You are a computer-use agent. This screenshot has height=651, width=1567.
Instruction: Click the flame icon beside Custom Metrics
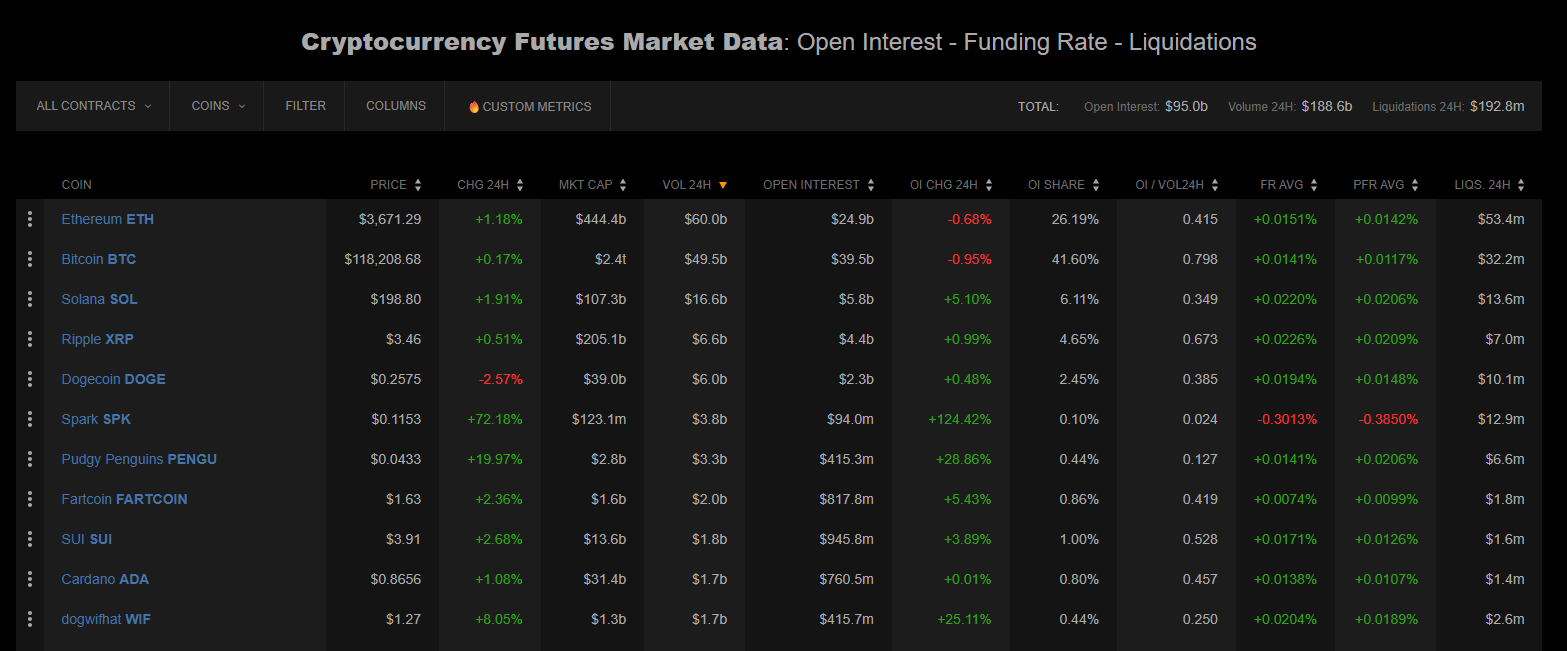(x=474, y=107)
